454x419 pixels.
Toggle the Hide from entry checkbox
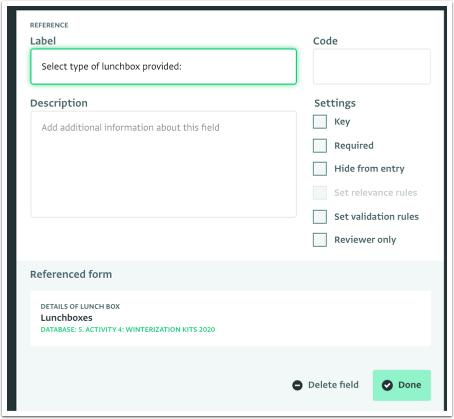(x=320, y=169)
